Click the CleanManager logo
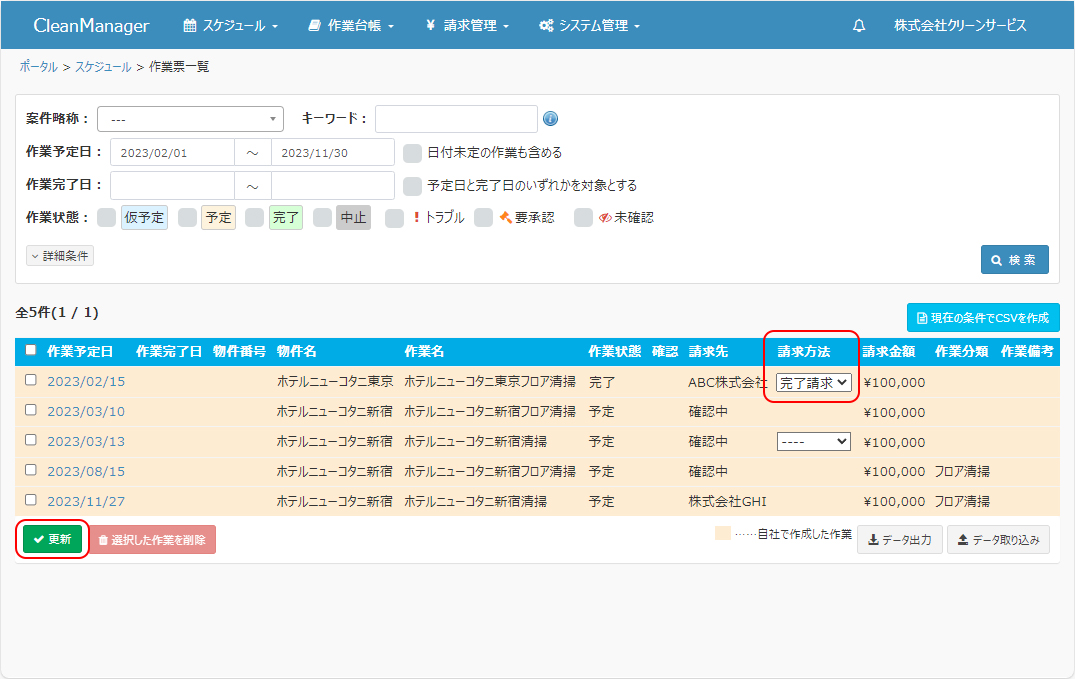The width and height of the screenshot is (1075, 679). (x=91, y=26)
